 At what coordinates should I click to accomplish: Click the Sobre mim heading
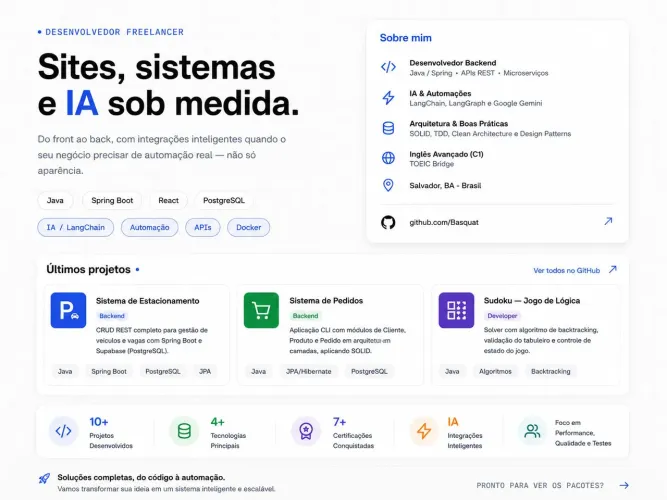[x=405, y=38]
